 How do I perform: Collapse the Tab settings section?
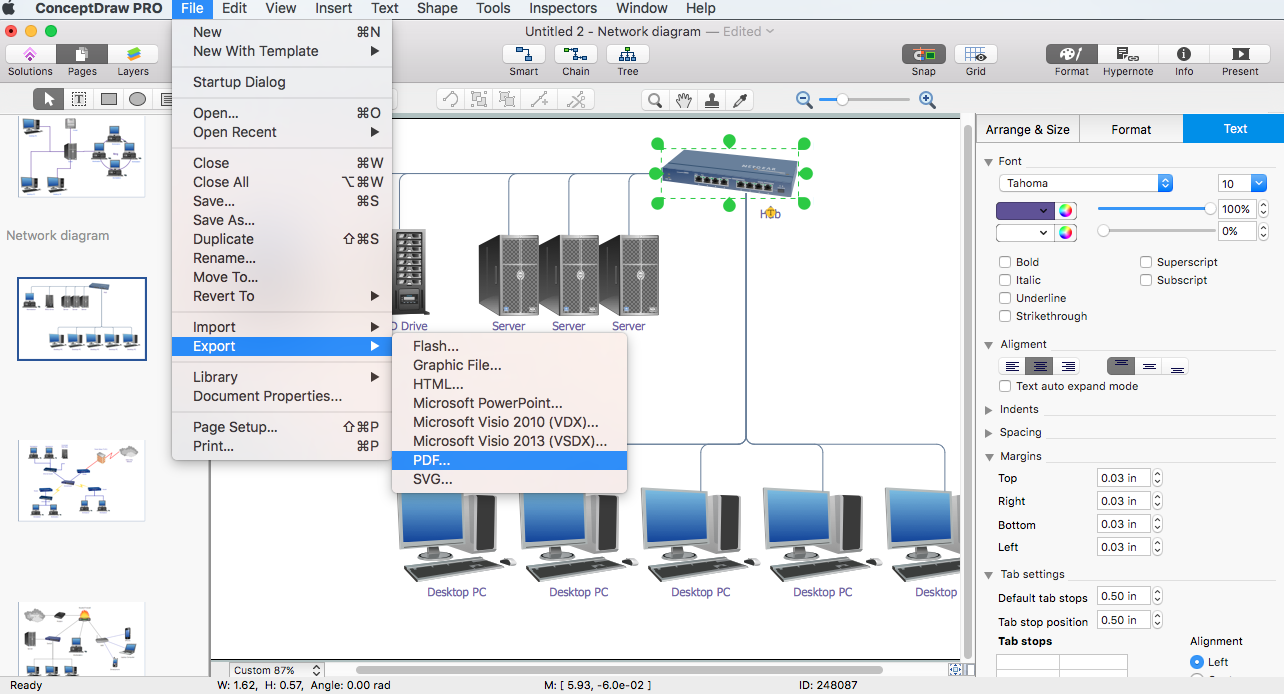pyautogui.click(x=989, y=574)
